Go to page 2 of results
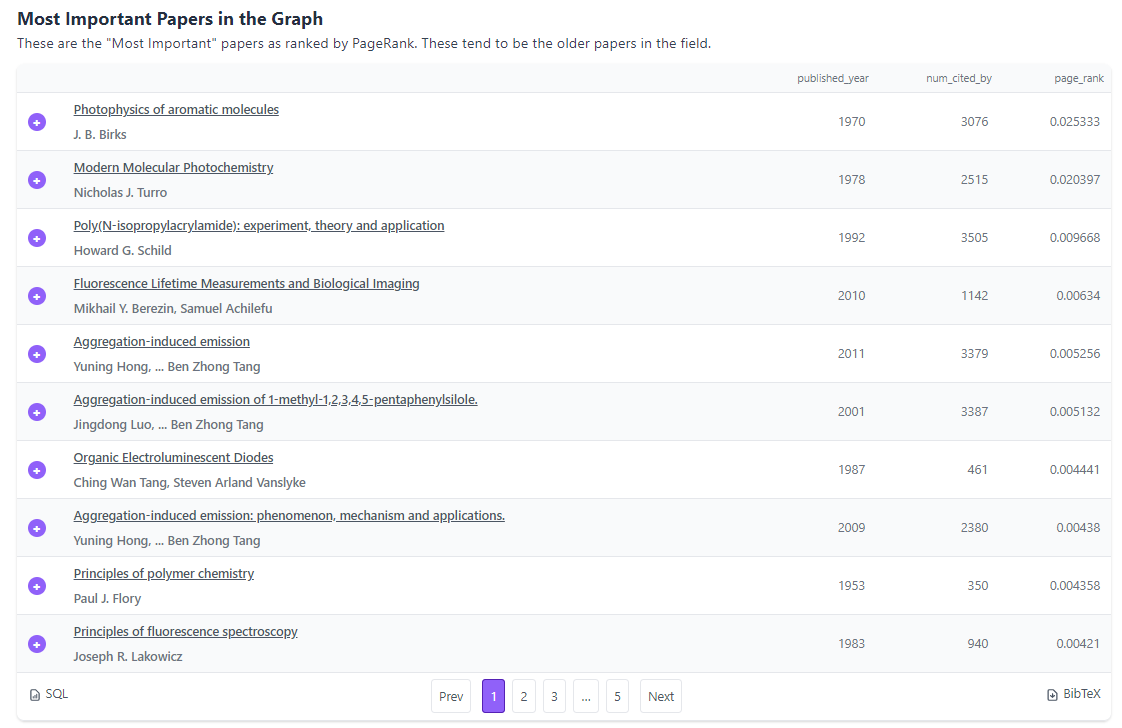The width and height of the screenshot is (1122, 728). [x=523, y=696]
